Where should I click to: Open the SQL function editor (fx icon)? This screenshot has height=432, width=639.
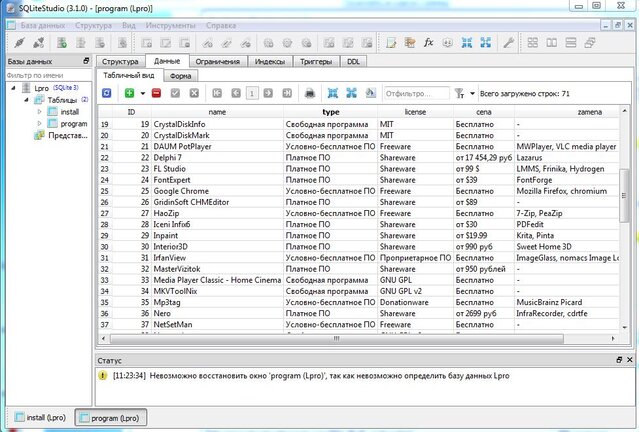428,43
